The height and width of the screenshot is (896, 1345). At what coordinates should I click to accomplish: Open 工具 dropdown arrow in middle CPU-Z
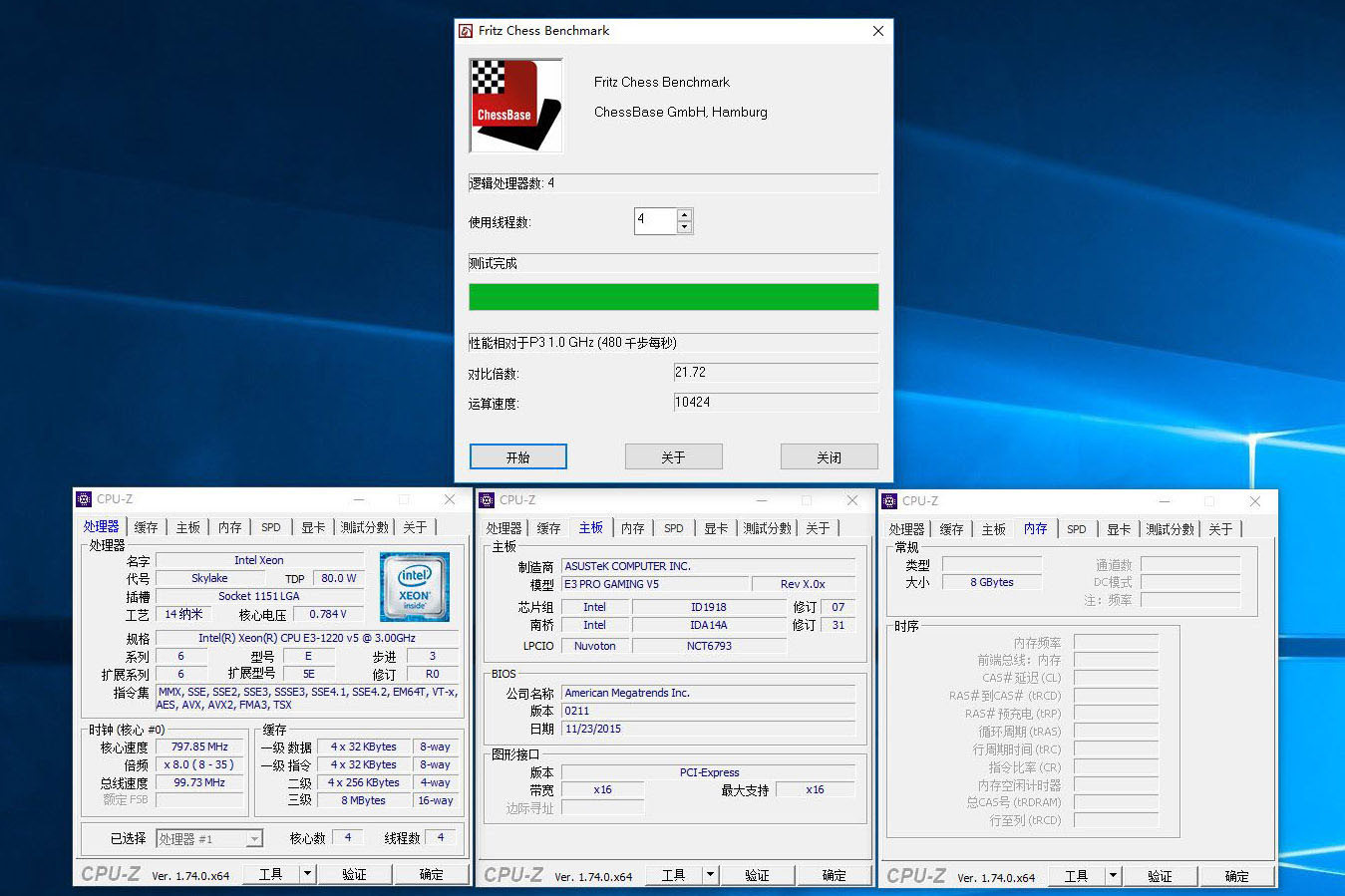click(711, 875)
